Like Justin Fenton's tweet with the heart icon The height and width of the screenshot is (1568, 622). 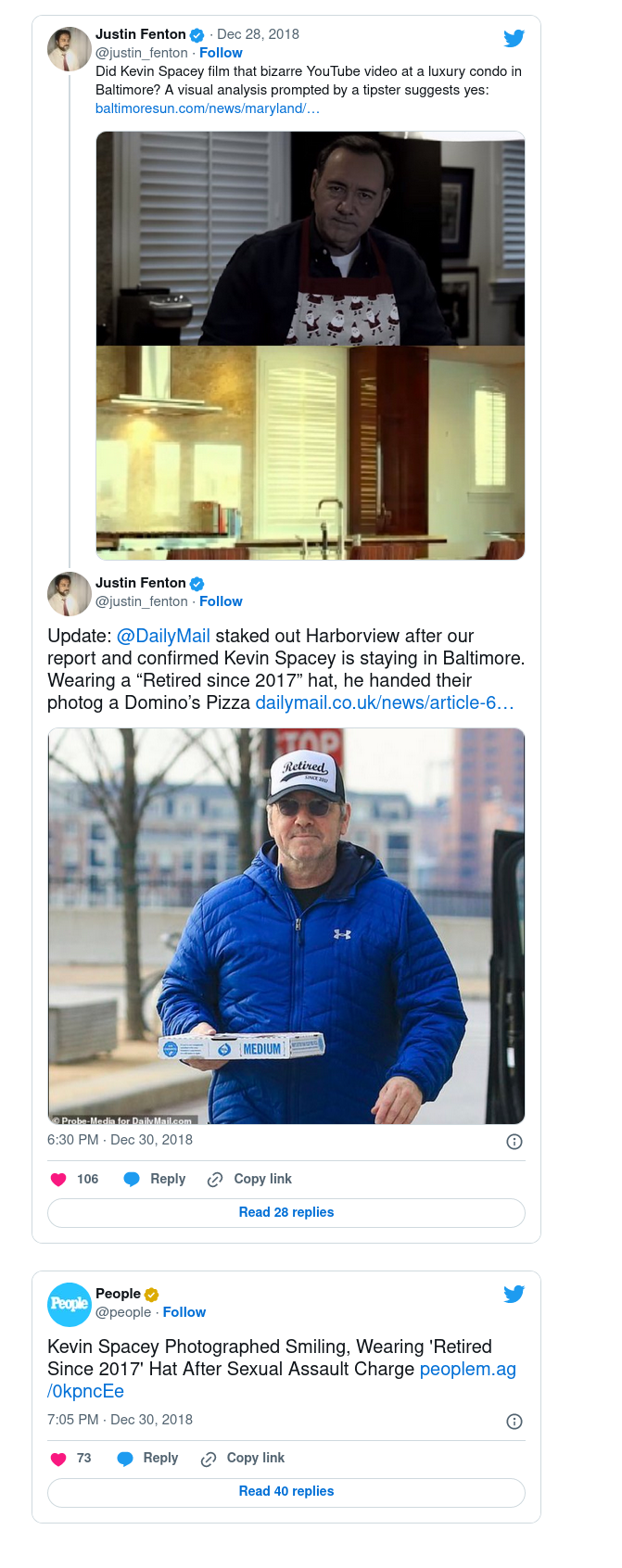click(x=58, y=1179)
